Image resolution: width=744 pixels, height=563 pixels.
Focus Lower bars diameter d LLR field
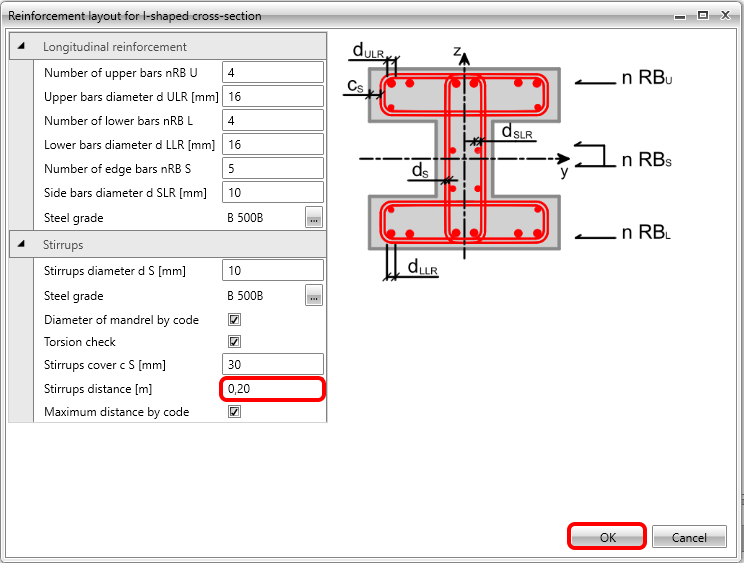point(273,144)
